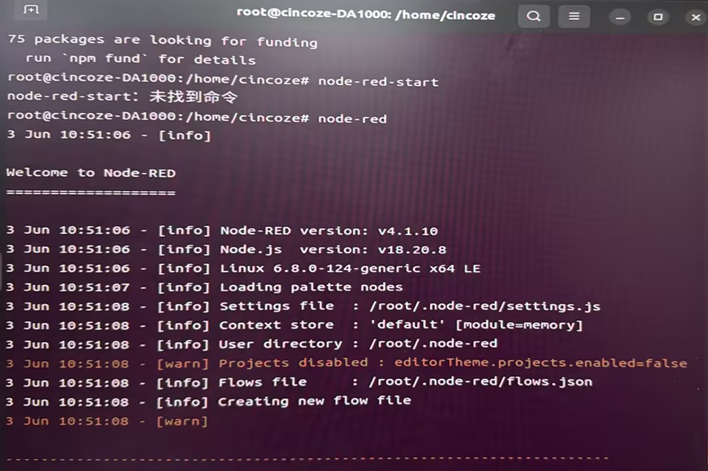
Task: Click the 'Projects disabled' warning line
Action: 346,363
